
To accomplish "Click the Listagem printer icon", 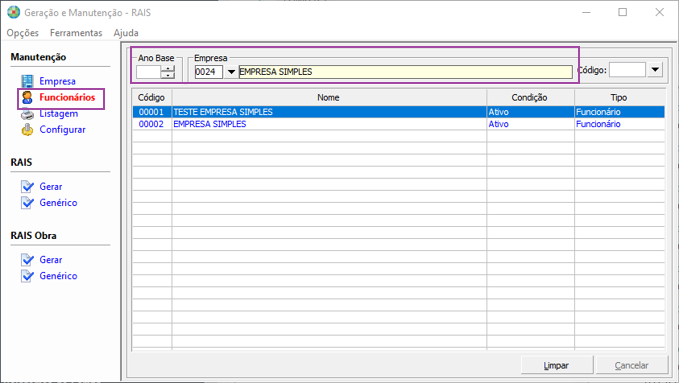I will (x=27, y=114).
